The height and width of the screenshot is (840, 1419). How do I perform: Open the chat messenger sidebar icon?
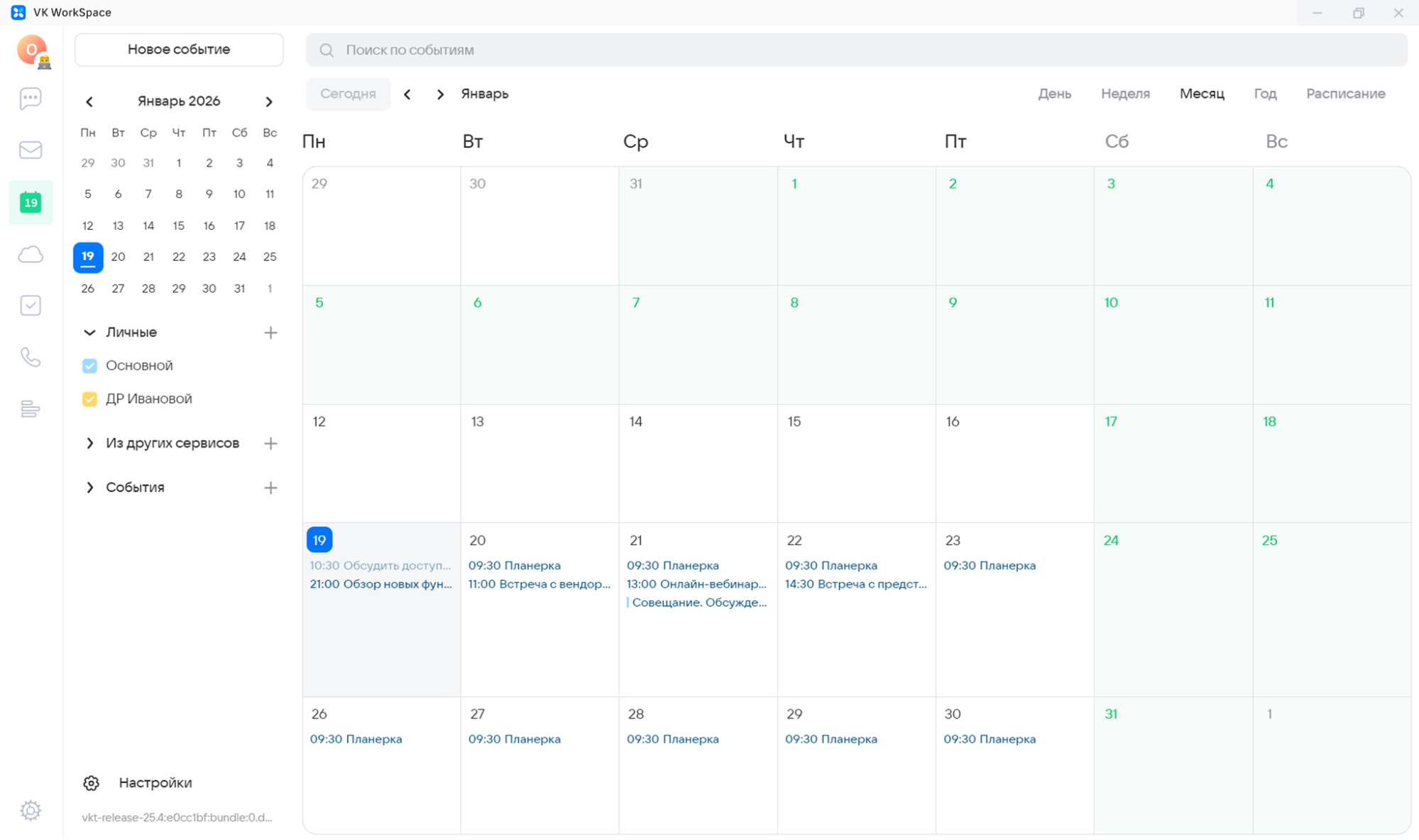[x=31, y=99]
